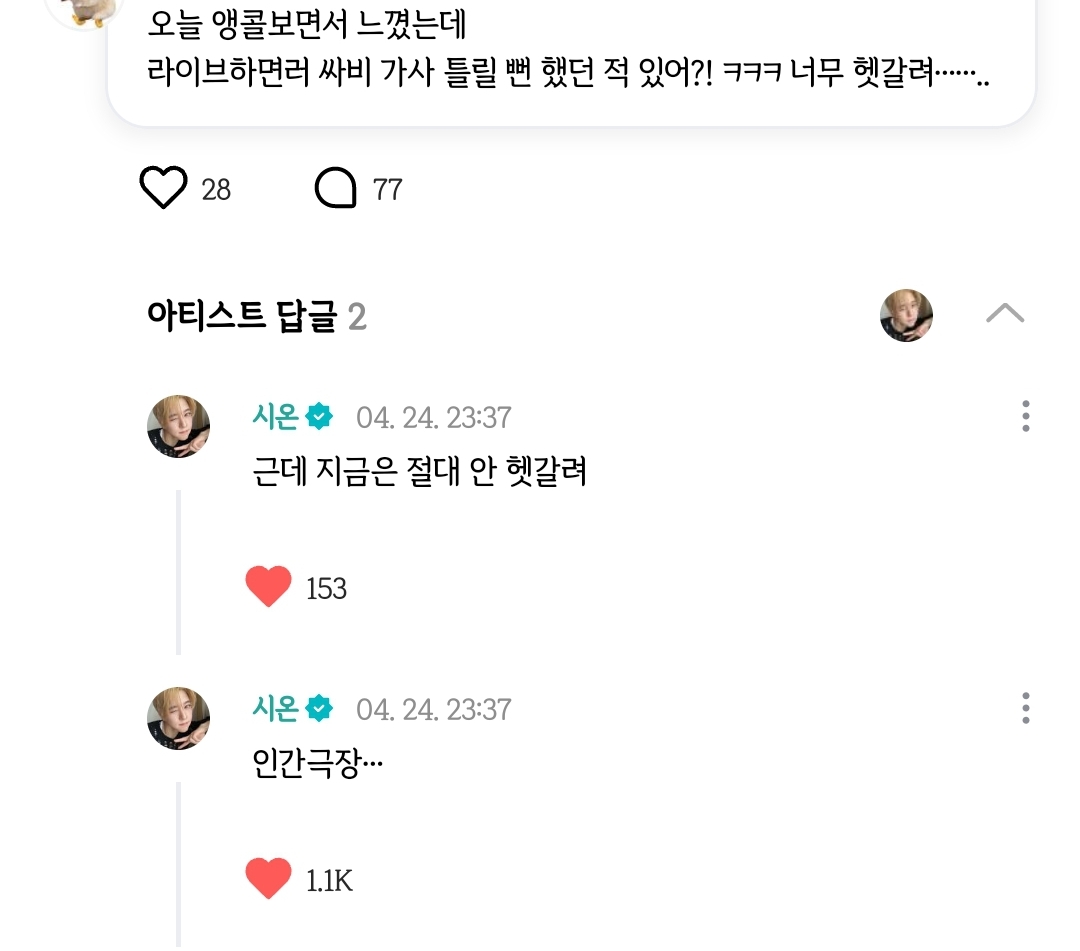1080x951 pixels.
Task: Click the 28 likes count on the post
Action: [x=216, y=189]
